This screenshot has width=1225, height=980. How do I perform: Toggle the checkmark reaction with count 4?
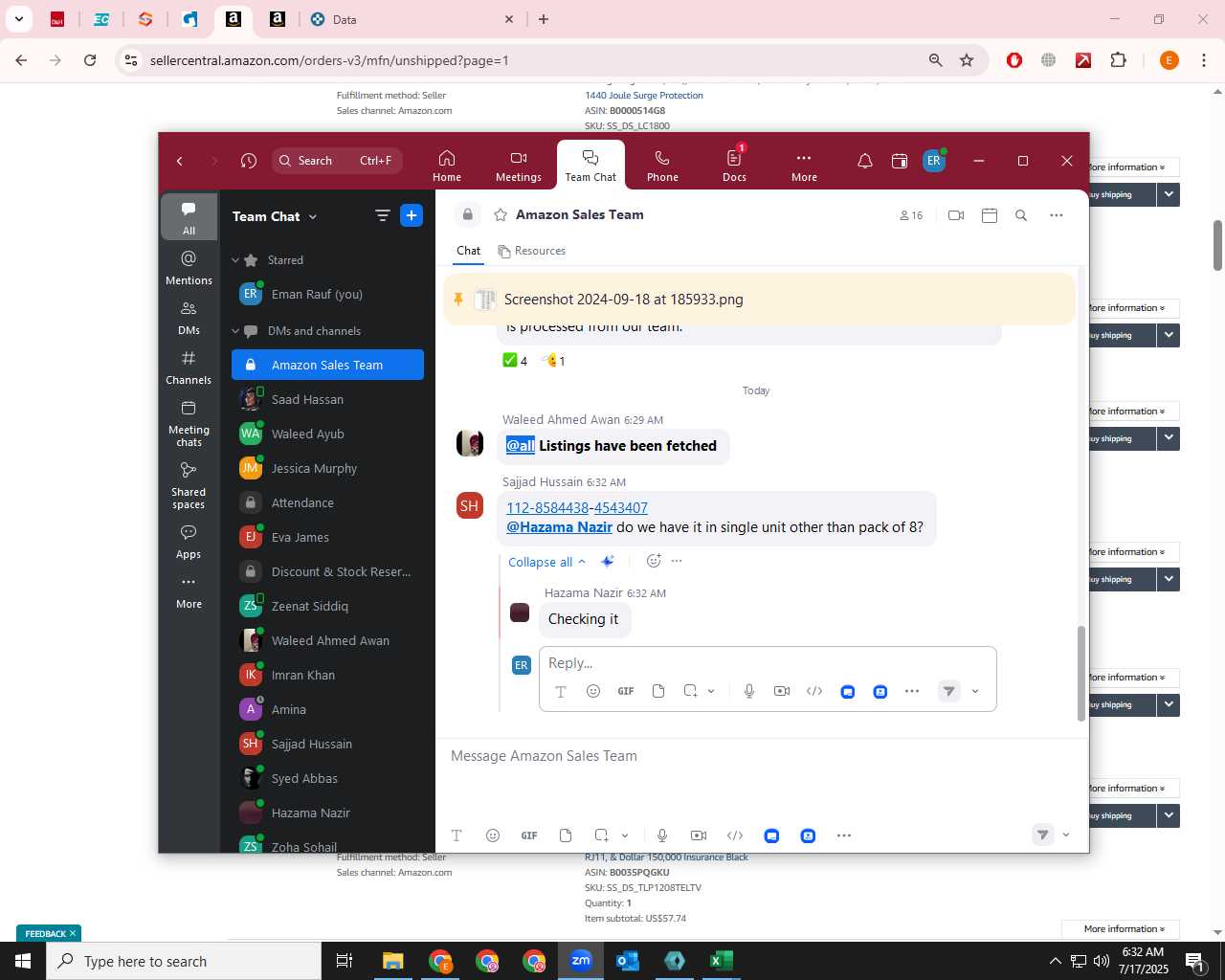tap(515, 361)
